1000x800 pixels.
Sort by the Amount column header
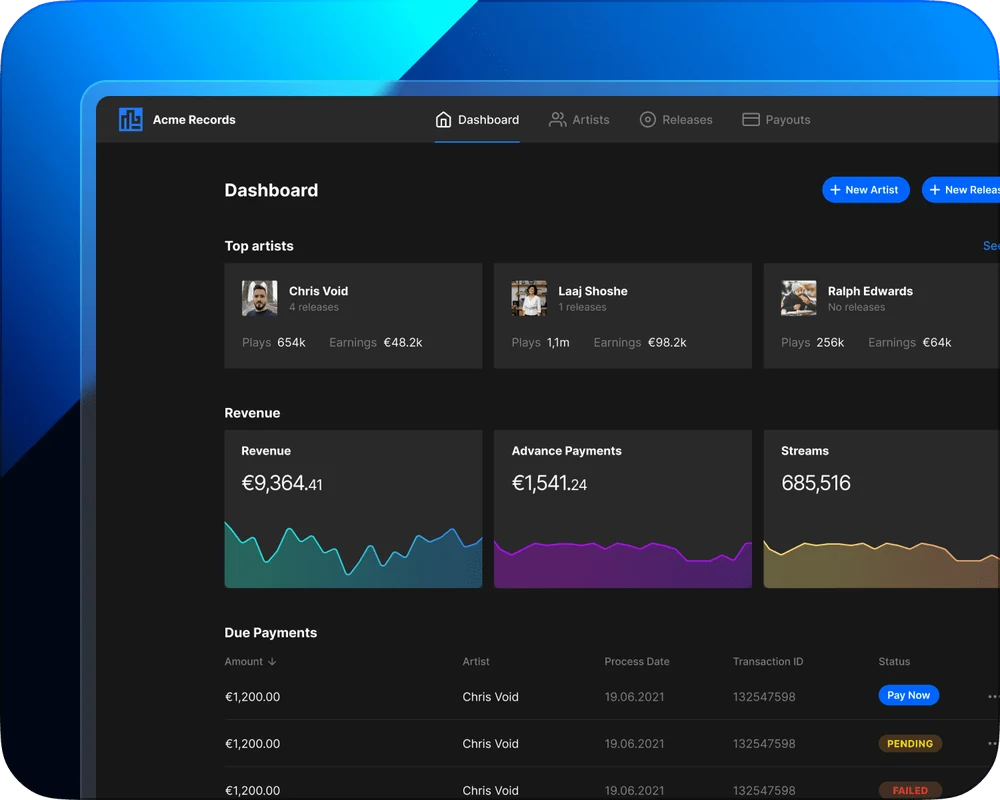250,662
